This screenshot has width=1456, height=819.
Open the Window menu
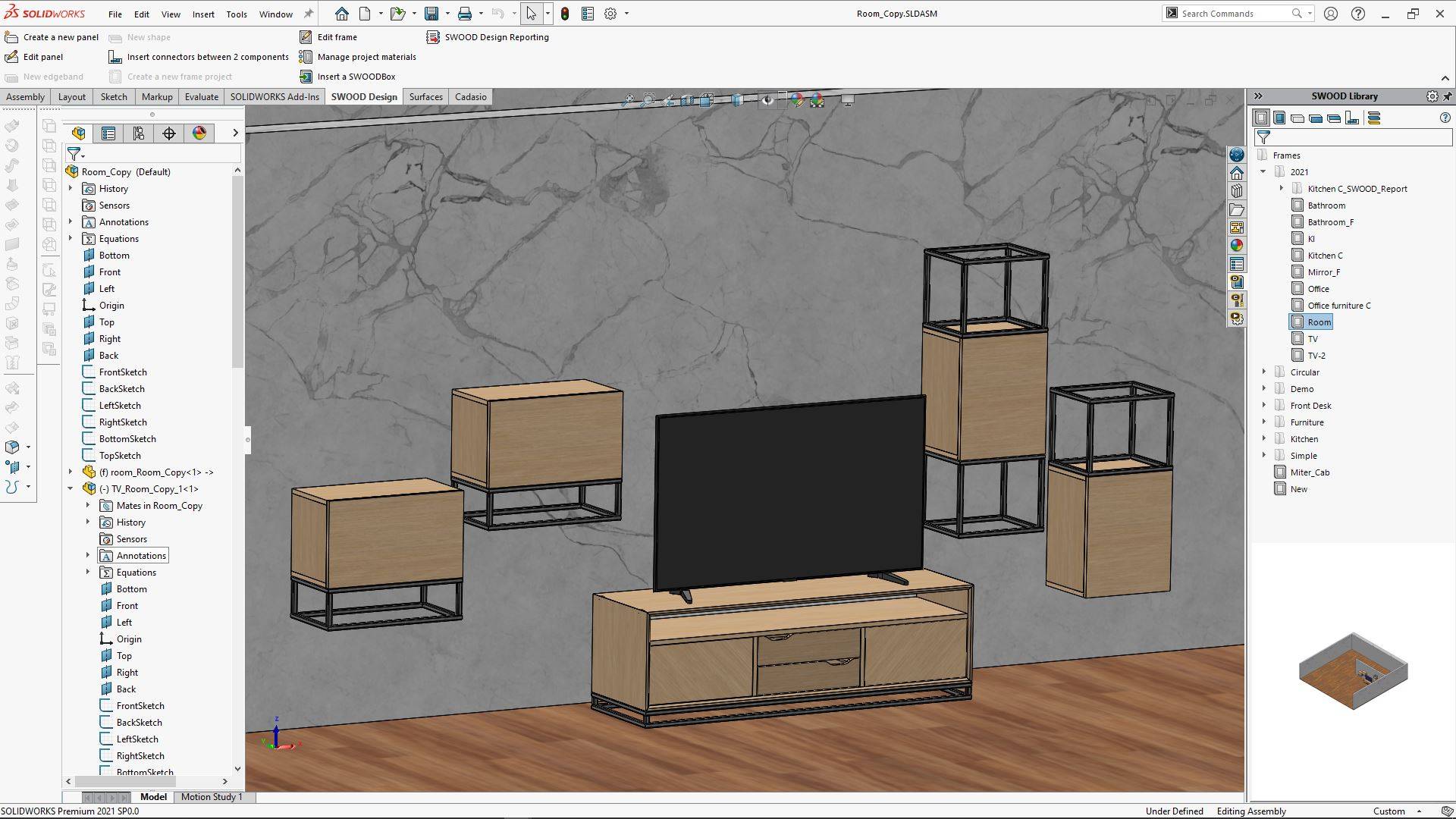click(276, 14)
